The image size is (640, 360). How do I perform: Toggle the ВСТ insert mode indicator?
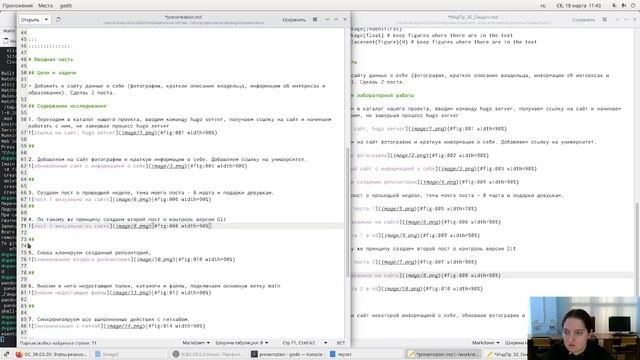[341, 343]
